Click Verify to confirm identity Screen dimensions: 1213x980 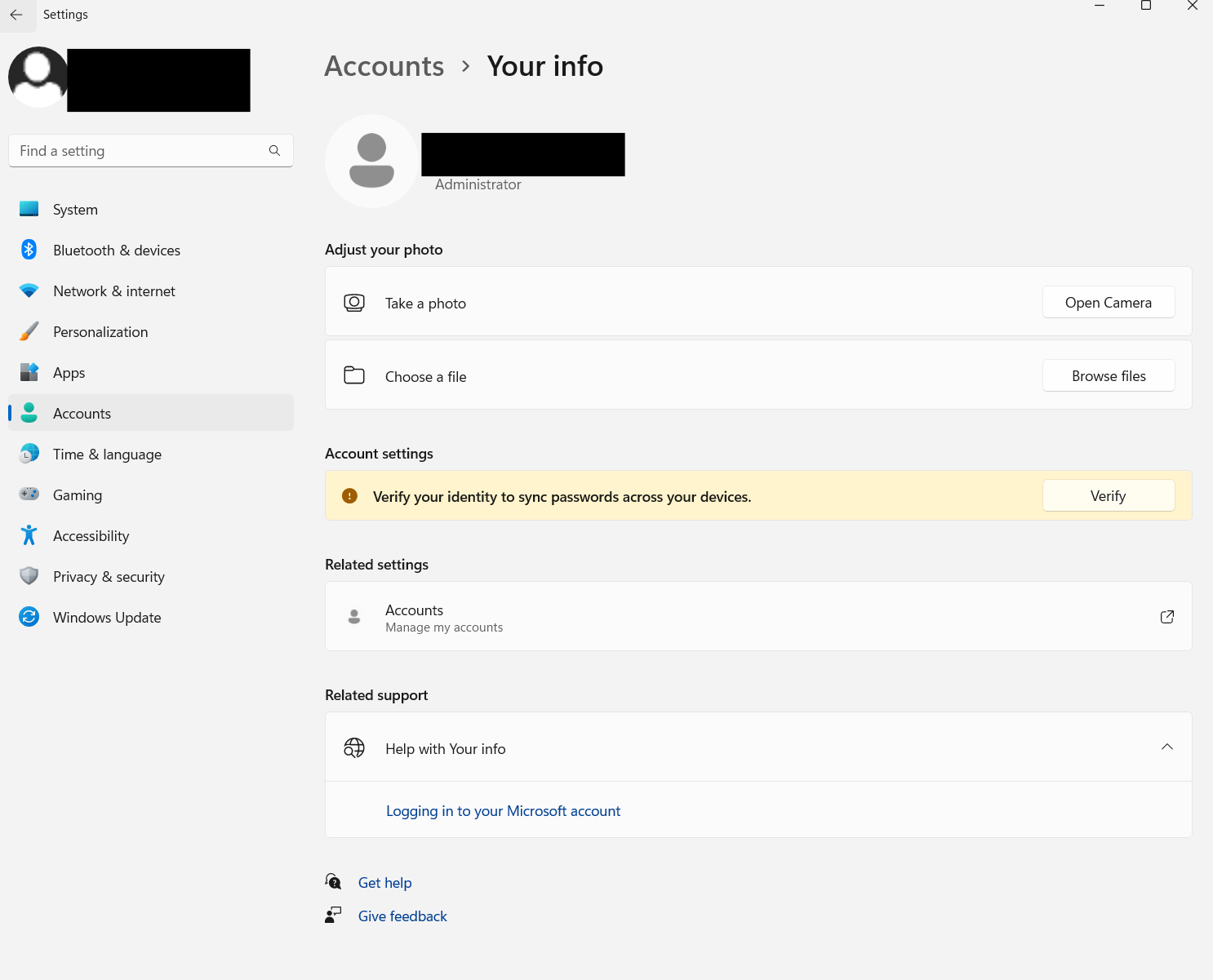(x=1108, y=496)
